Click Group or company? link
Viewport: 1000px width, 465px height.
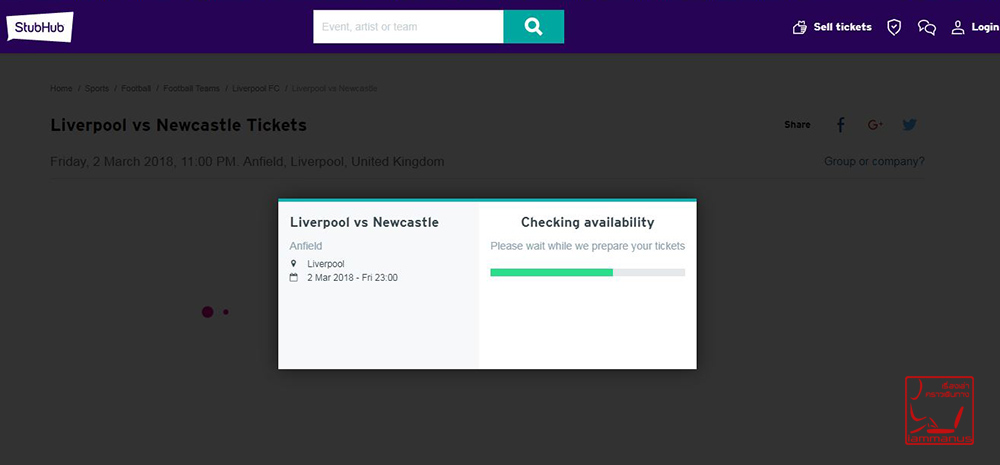pos(874,161)
